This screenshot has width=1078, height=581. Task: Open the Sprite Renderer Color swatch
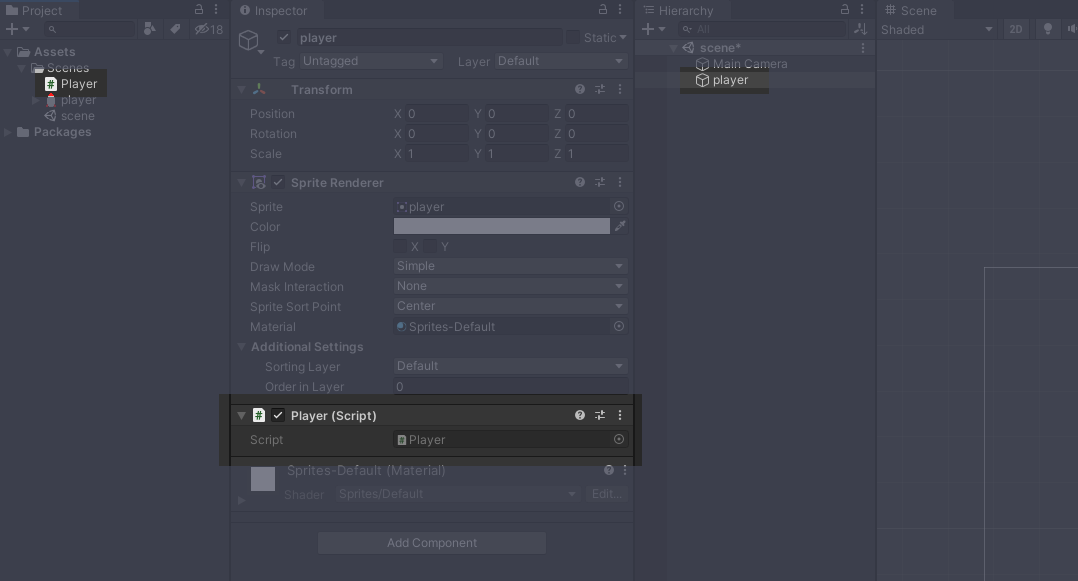click(x=502, y=226)
